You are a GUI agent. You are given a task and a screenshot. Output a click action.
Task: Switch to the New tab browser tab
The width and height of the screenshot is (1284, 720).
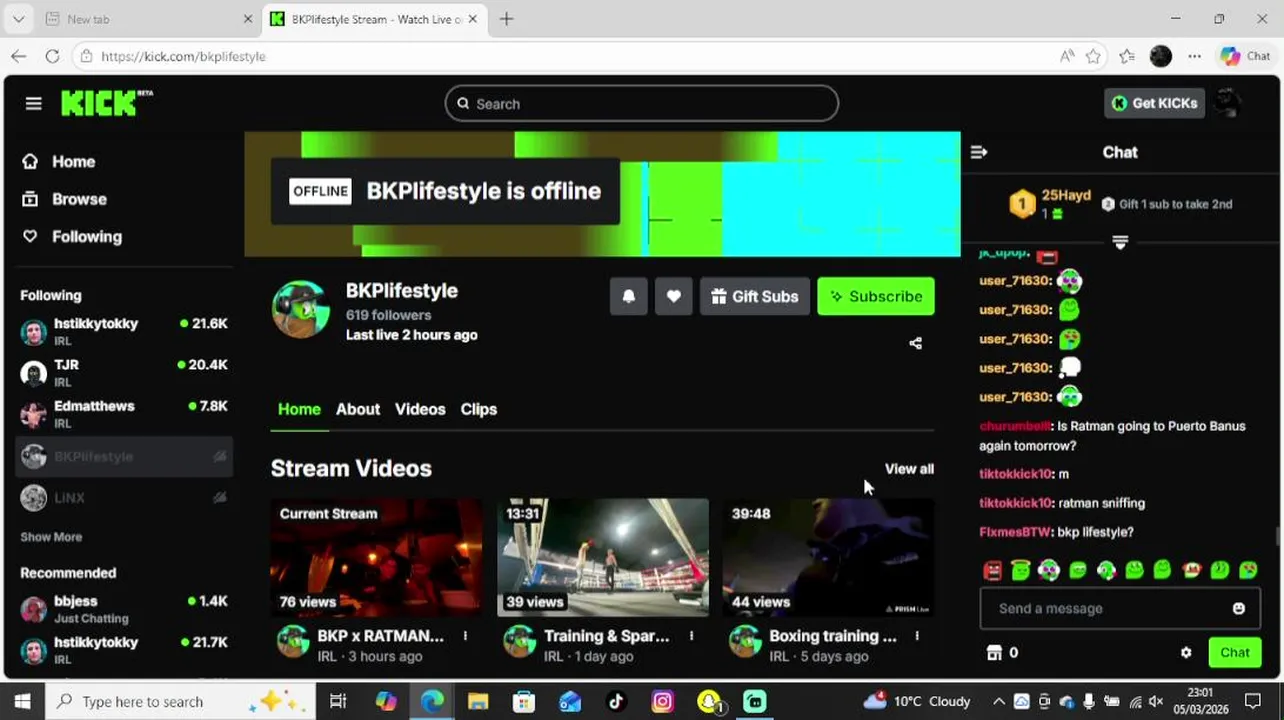tap(148, 19)
